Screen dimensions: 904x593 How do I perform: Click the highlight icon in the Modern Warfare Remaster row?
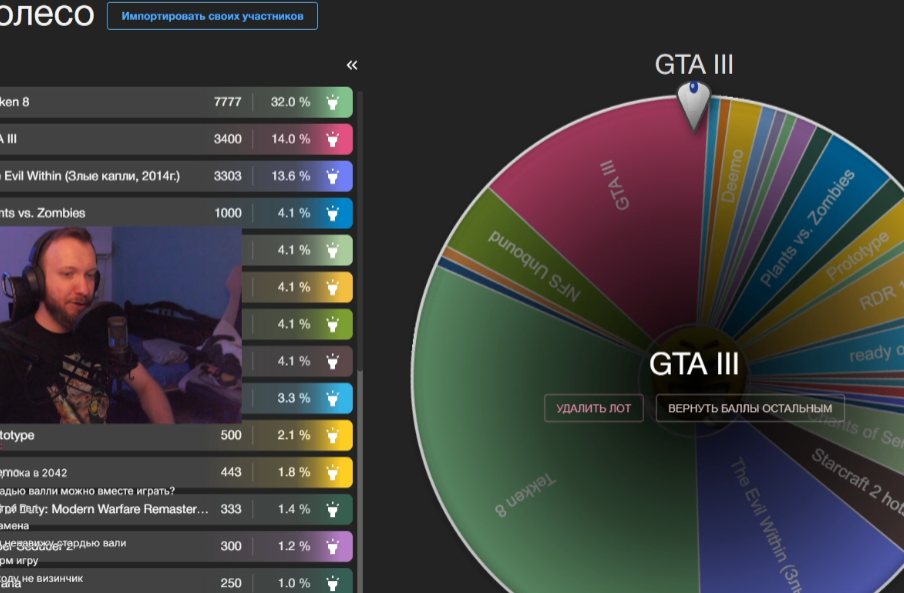point(333,509)
